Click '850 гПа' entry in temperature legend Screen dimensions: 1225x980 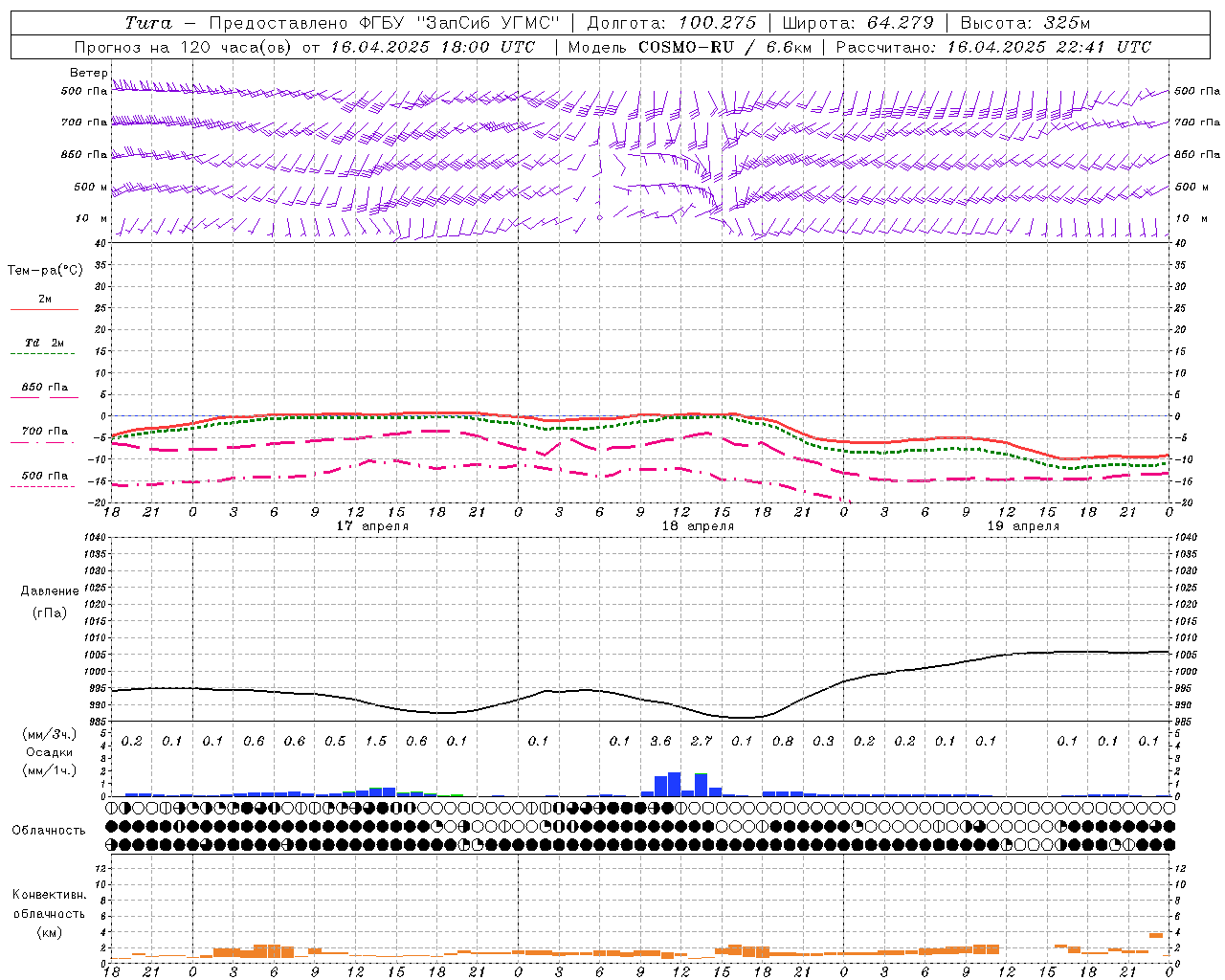[x=45, y=387]
